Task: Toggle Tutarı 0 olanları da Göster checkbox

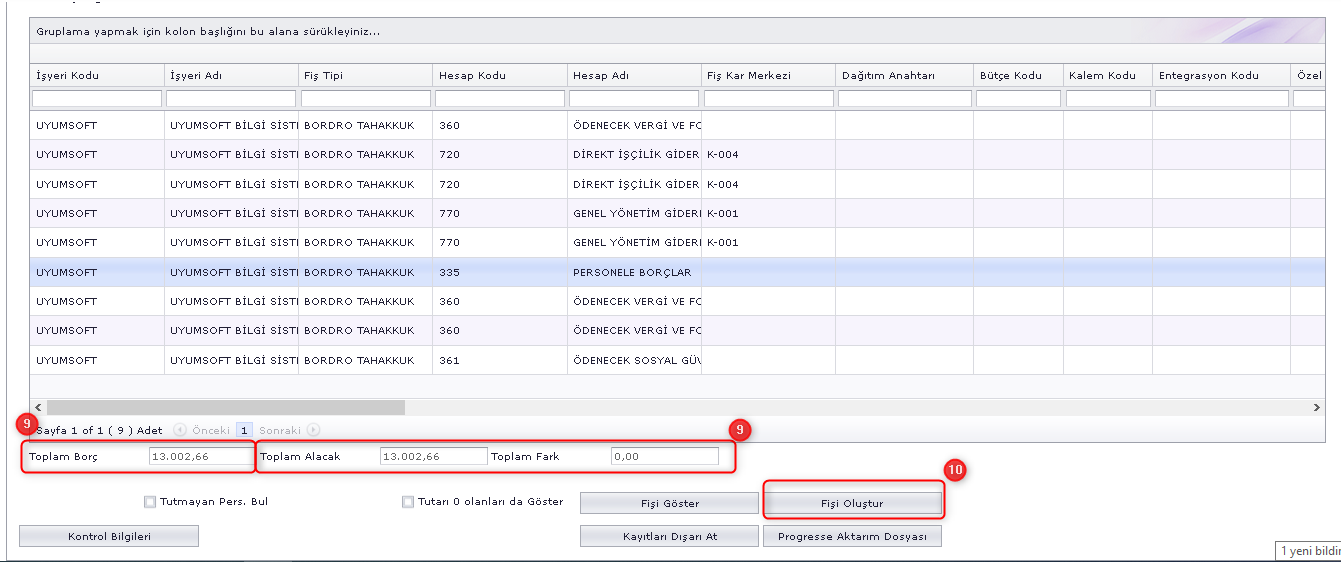Action: (408, 502)
